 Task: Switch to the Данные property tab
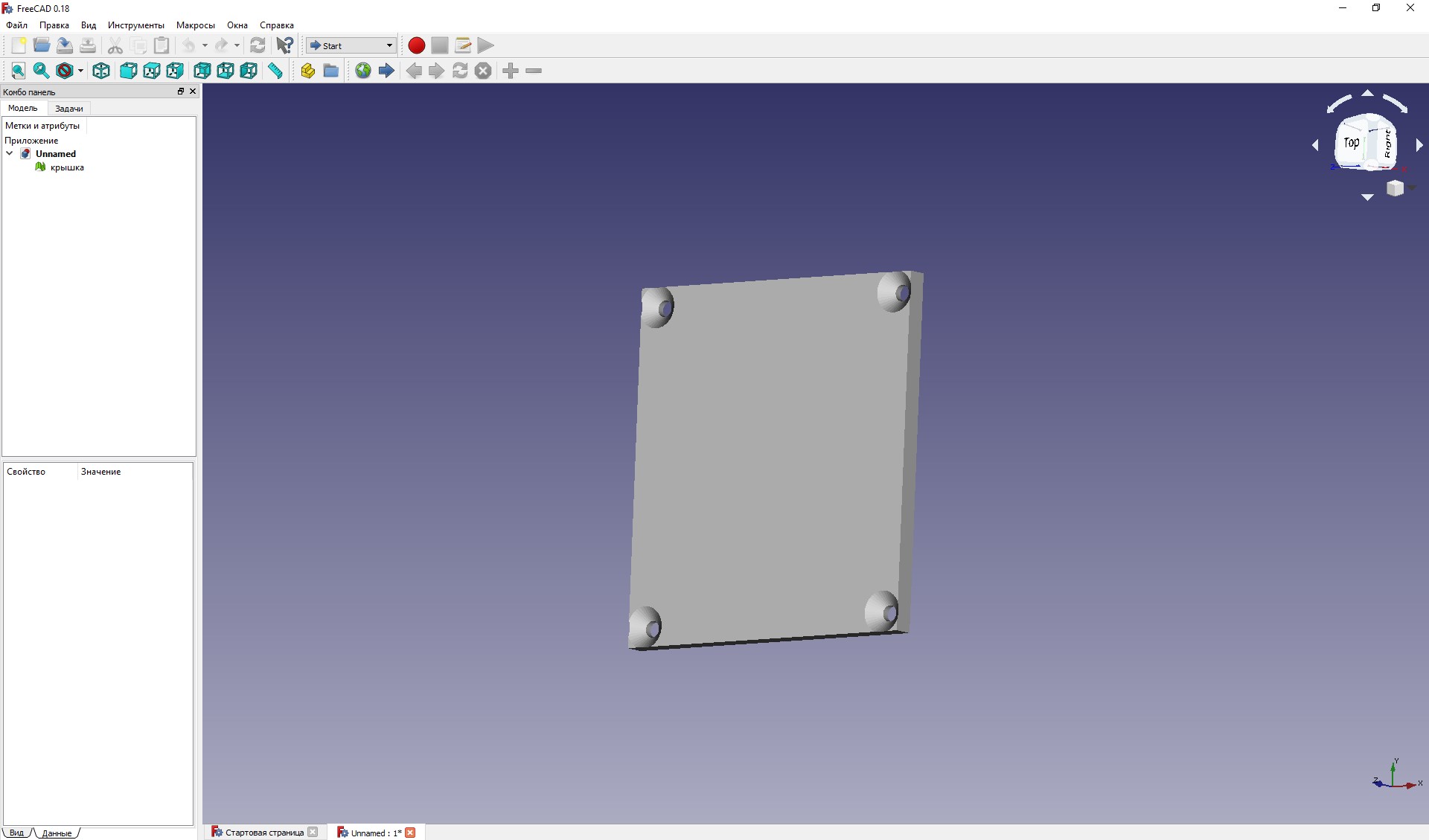(57, 833)
